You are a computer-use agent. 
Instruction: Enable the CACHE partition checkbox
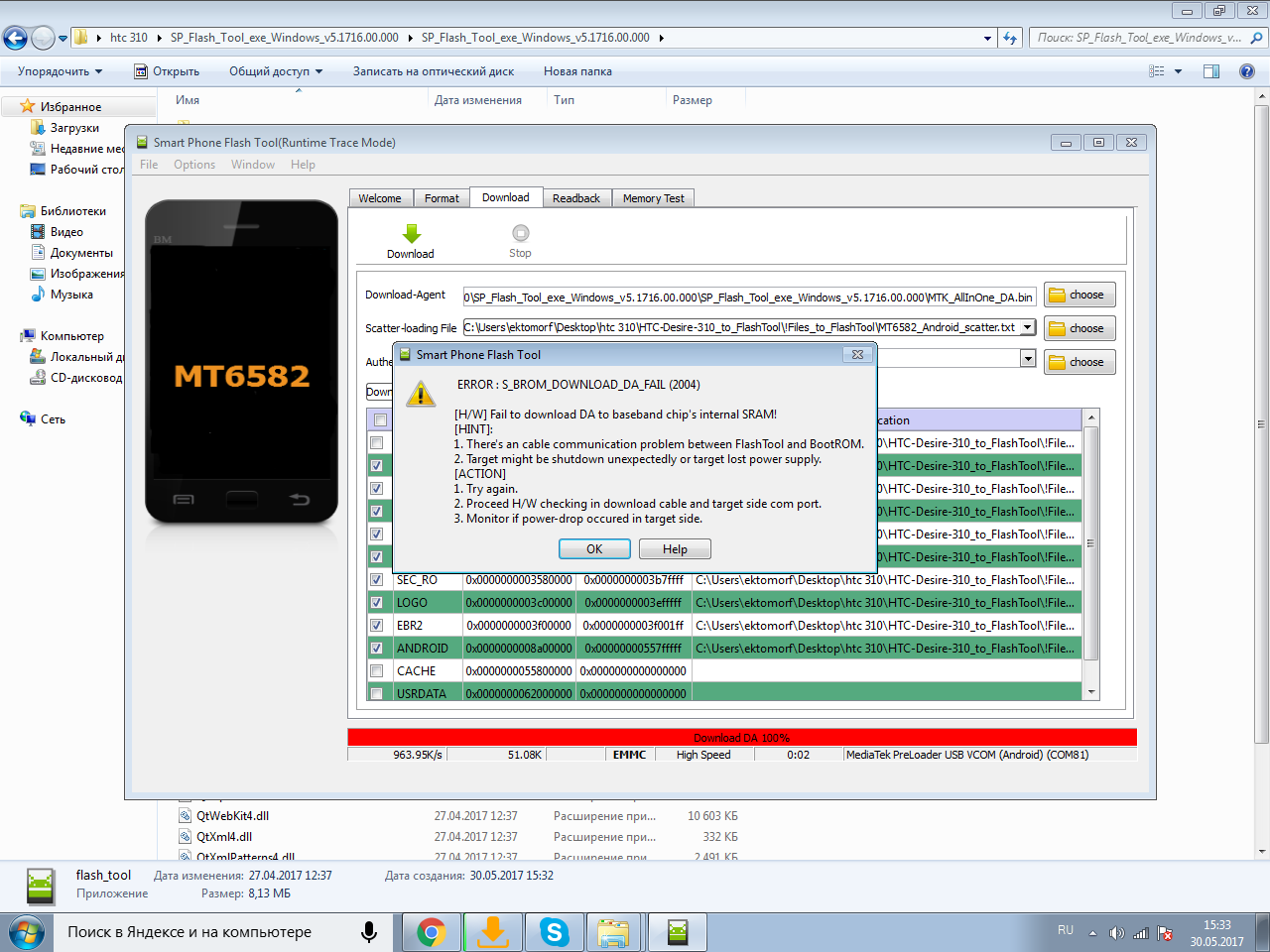tap(377, 671)
